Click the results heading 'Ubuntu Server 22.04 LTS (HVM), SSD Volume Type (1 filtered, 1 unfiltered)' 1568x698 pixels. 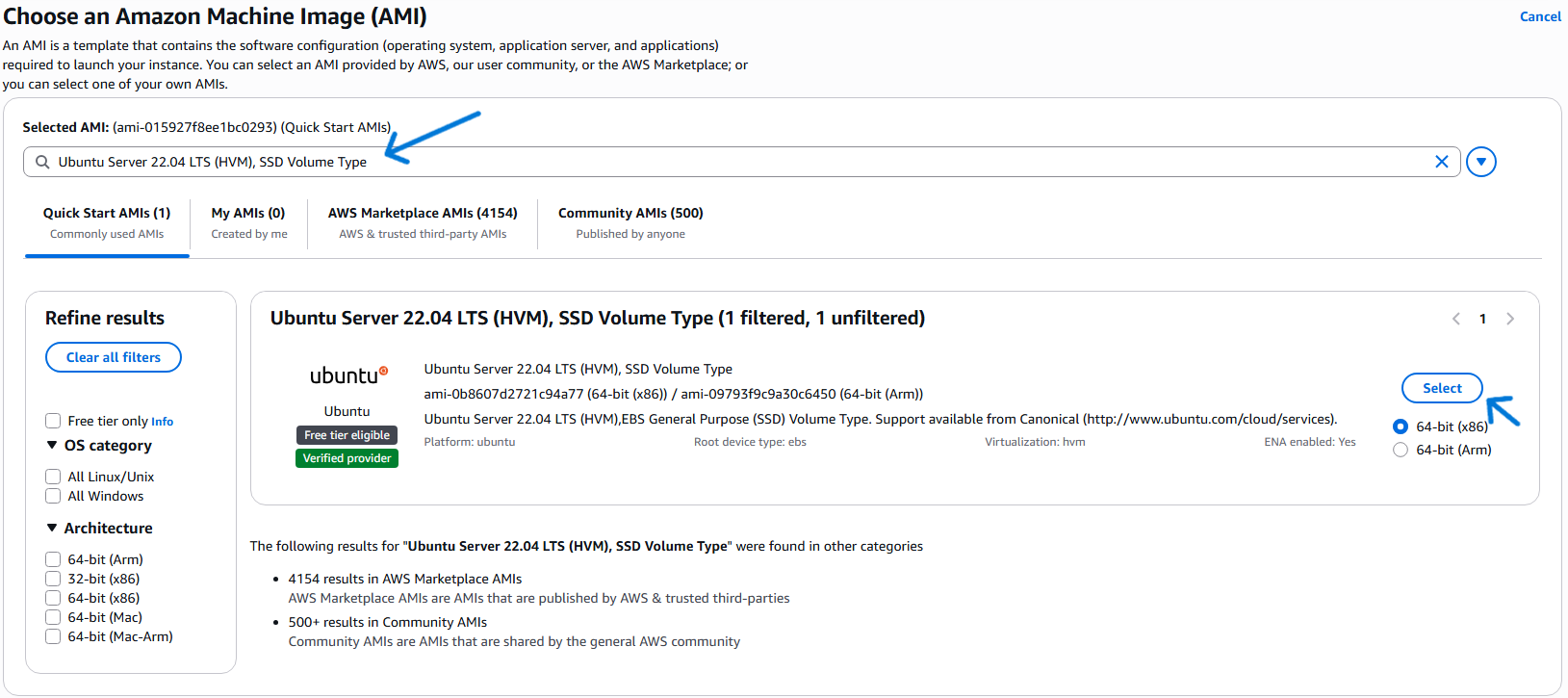coord(598,318)
